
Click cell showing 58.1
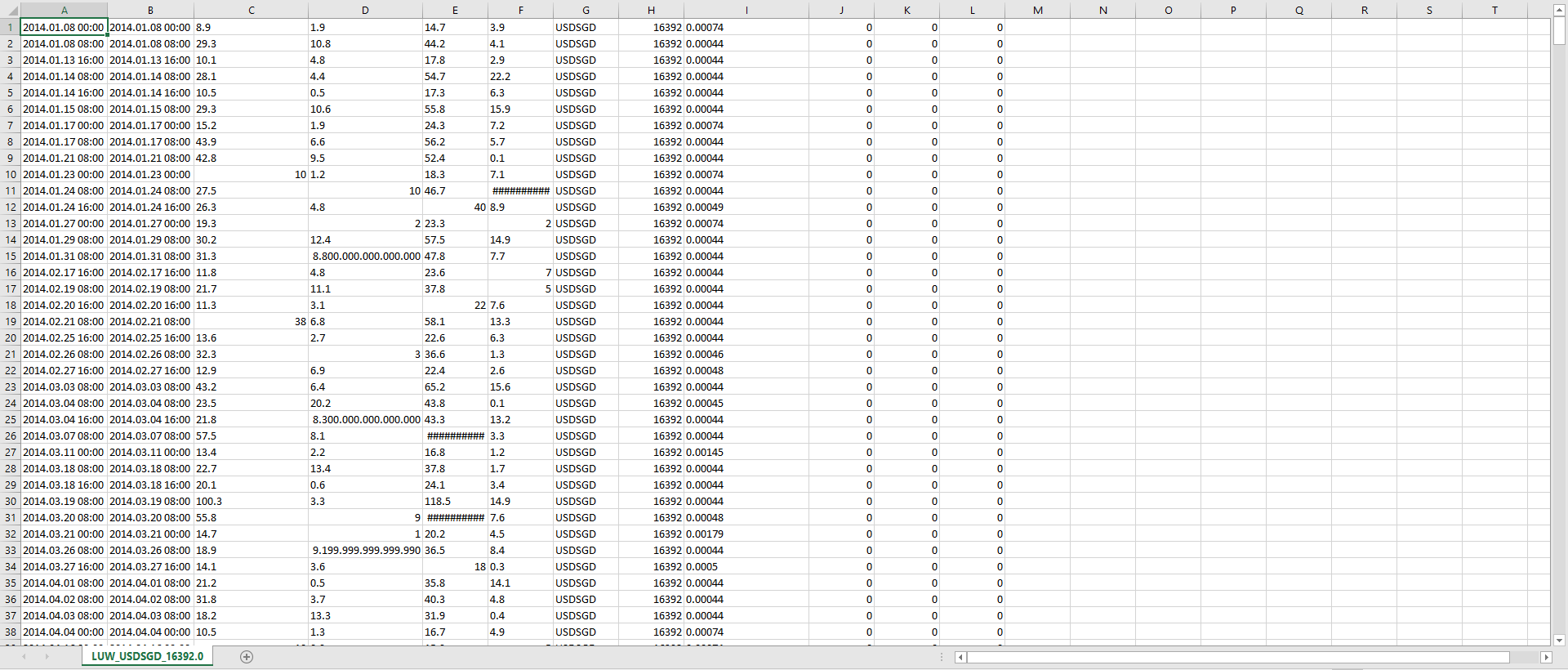pyautogui.click(x=455, y=321)
